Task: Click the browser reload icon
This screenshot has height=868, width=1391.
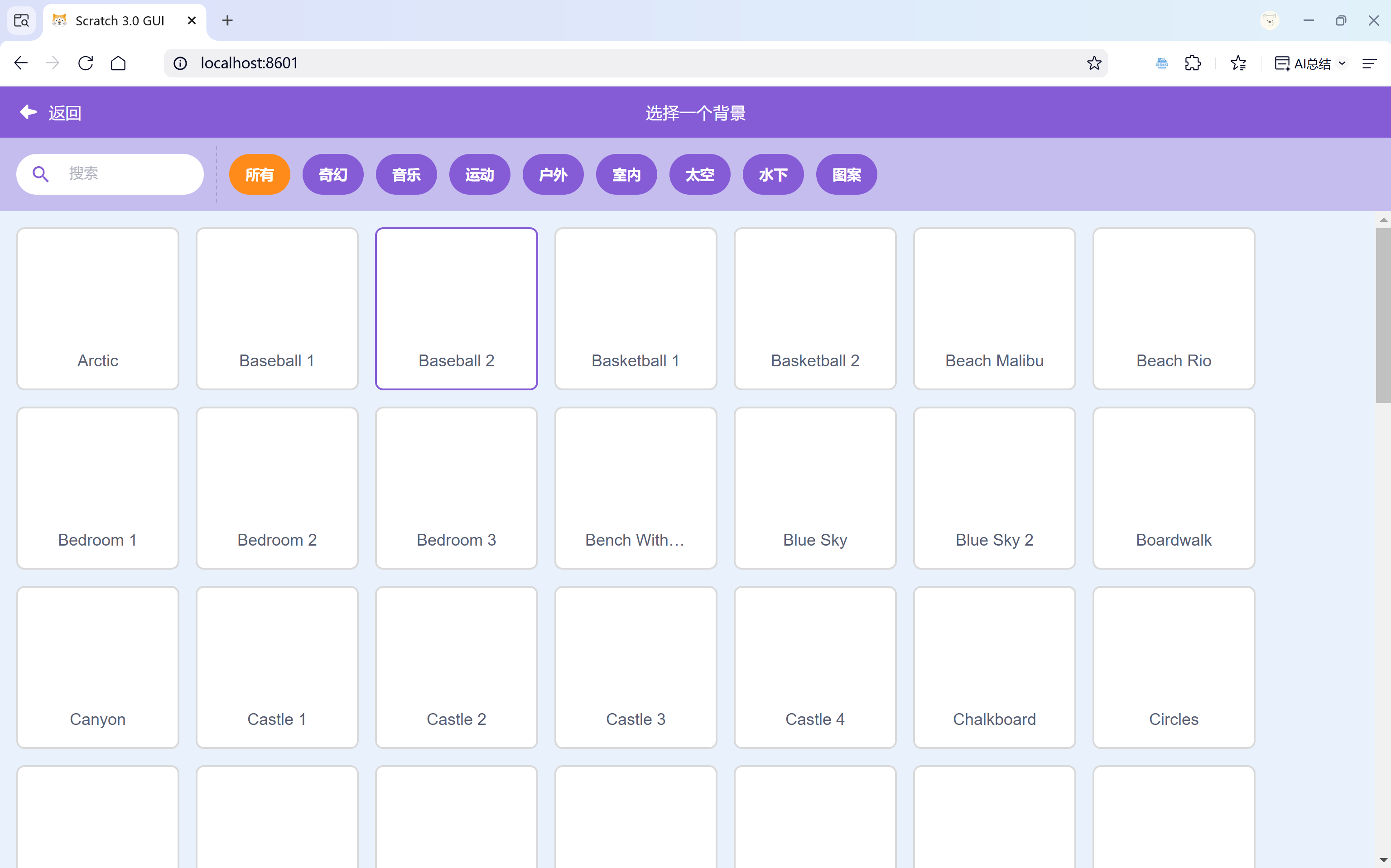Action: (x=86, y=63)
